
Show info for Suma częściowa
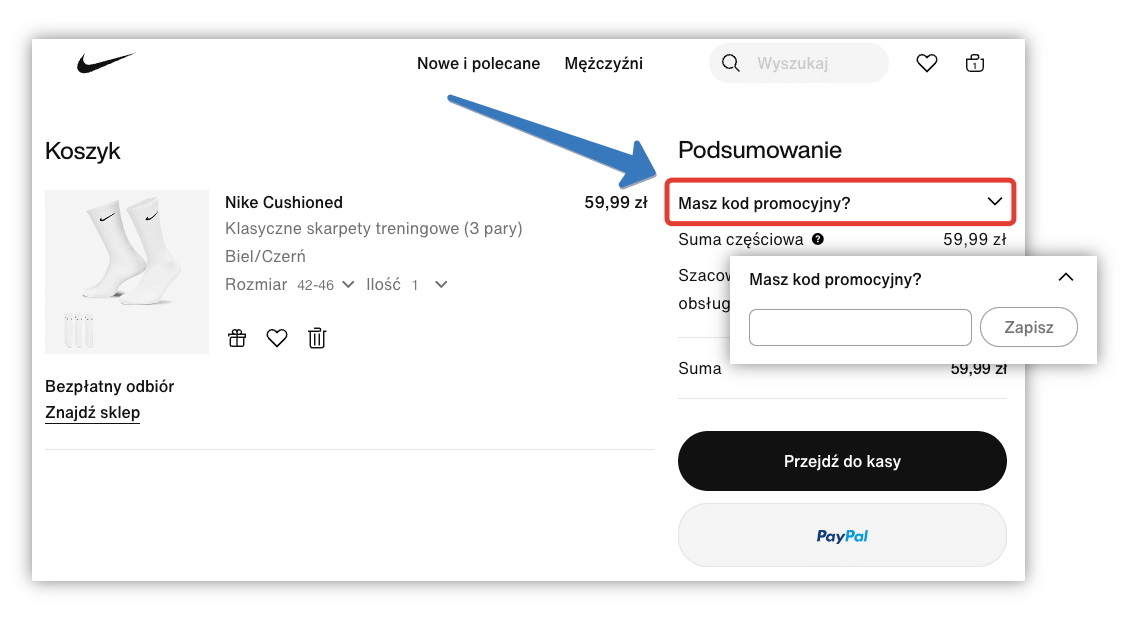[817, 239]
